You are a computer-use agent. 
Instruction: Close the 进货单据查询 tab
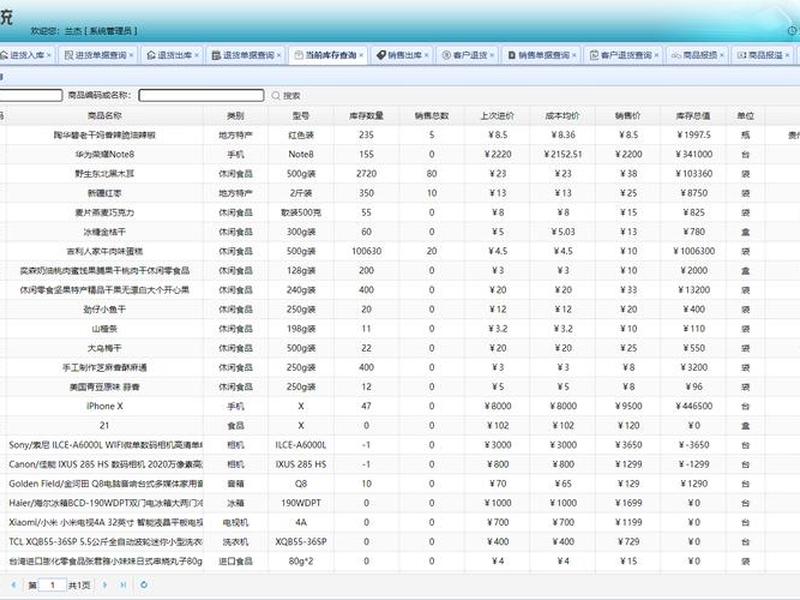(131, 55)
